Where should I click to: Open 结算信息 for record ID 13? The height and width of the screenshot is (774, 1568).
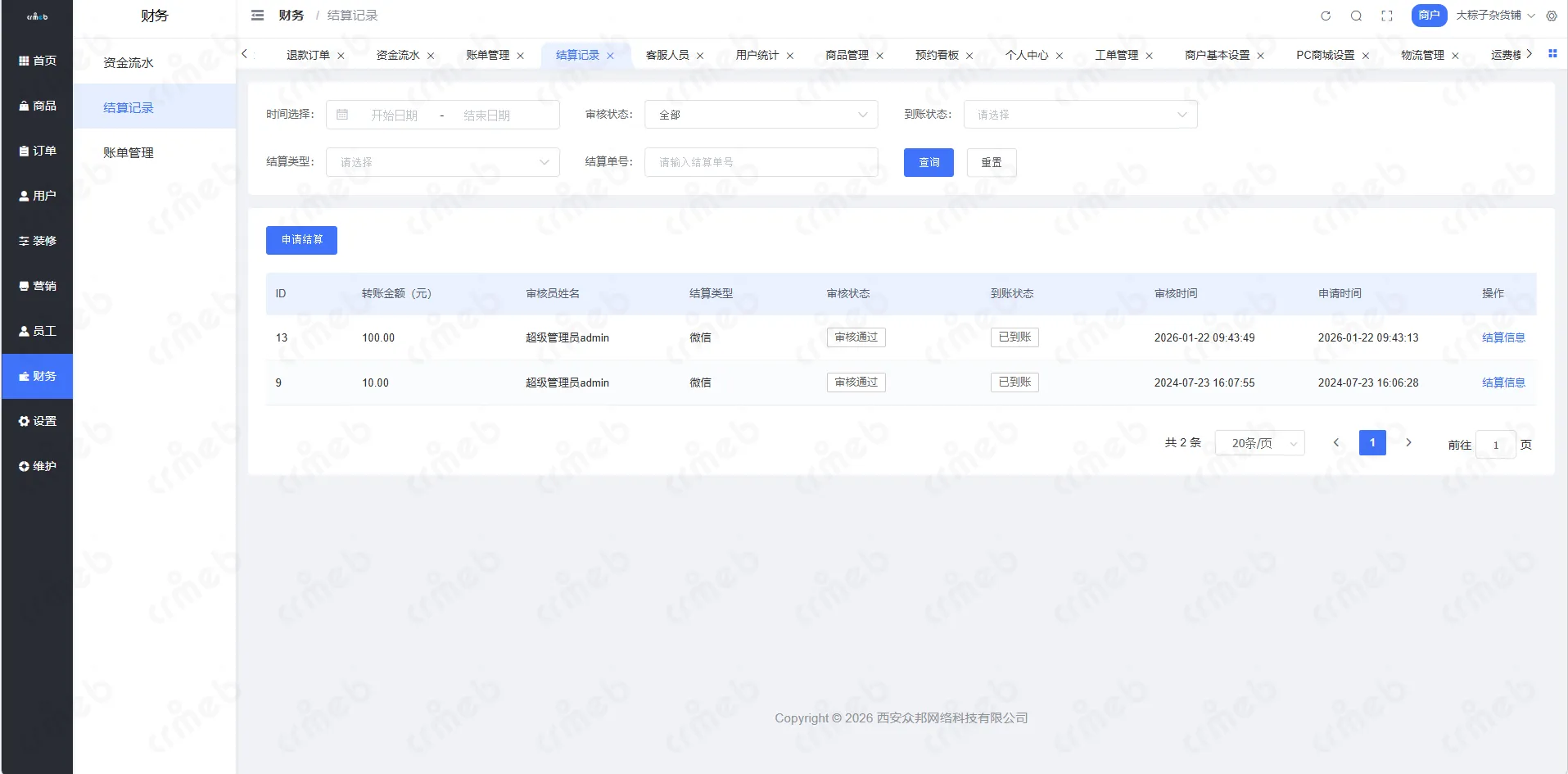click(x=1503, y=337)
